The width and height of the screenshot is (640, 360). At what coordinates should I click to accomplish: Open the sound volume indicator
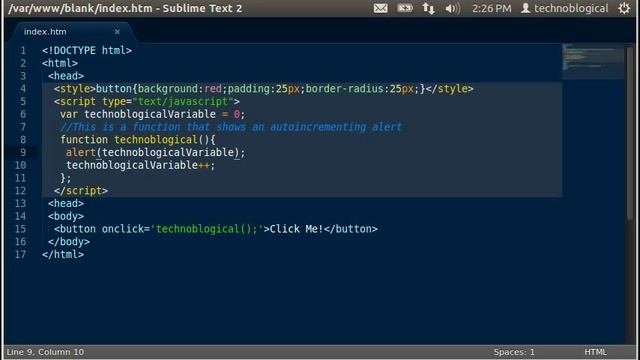tap(452, 8)
